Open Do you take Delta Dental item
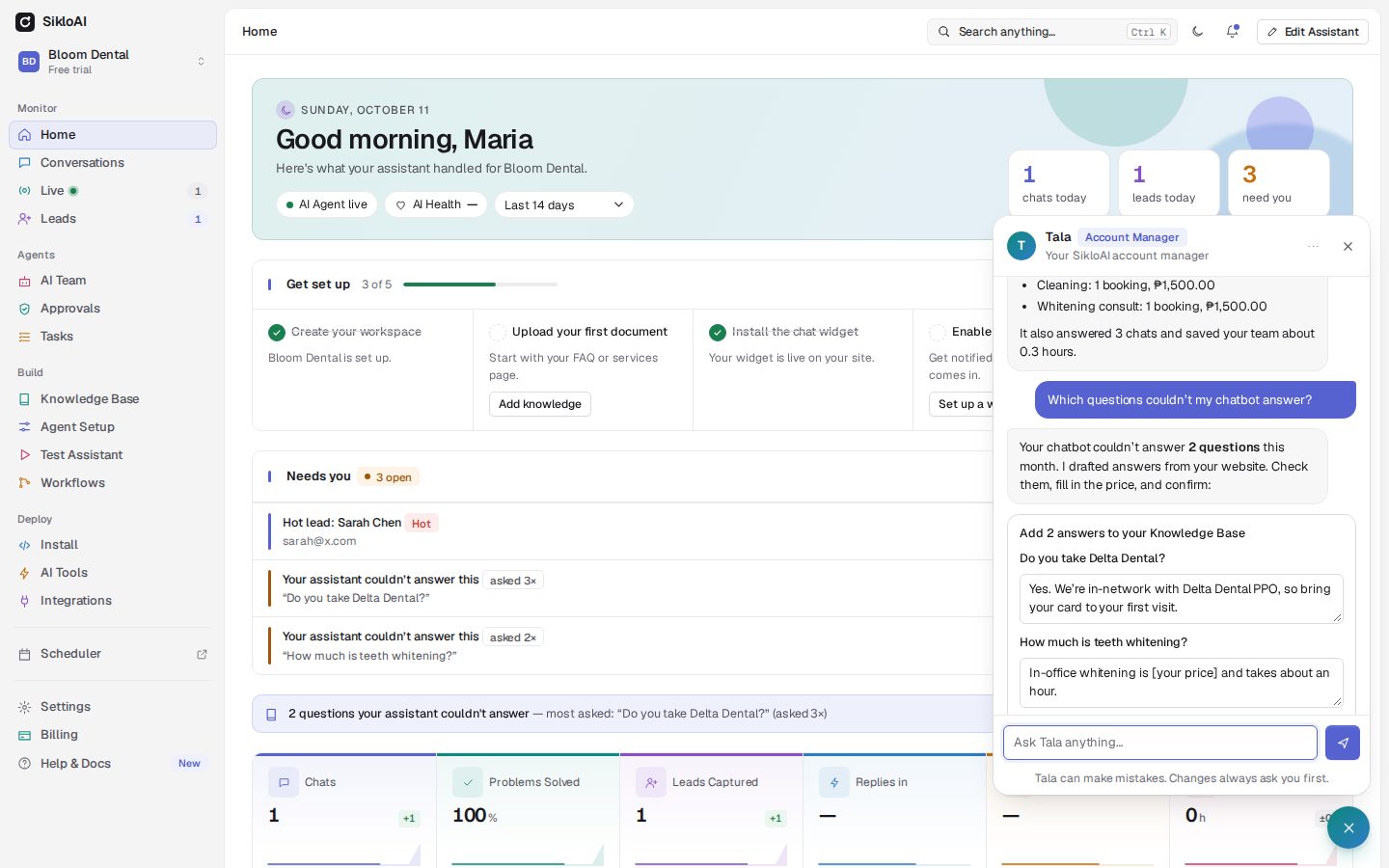Image resolution: width=1389 pixels, height=868 pixels. pyautogui.click(x=622, y=588)
